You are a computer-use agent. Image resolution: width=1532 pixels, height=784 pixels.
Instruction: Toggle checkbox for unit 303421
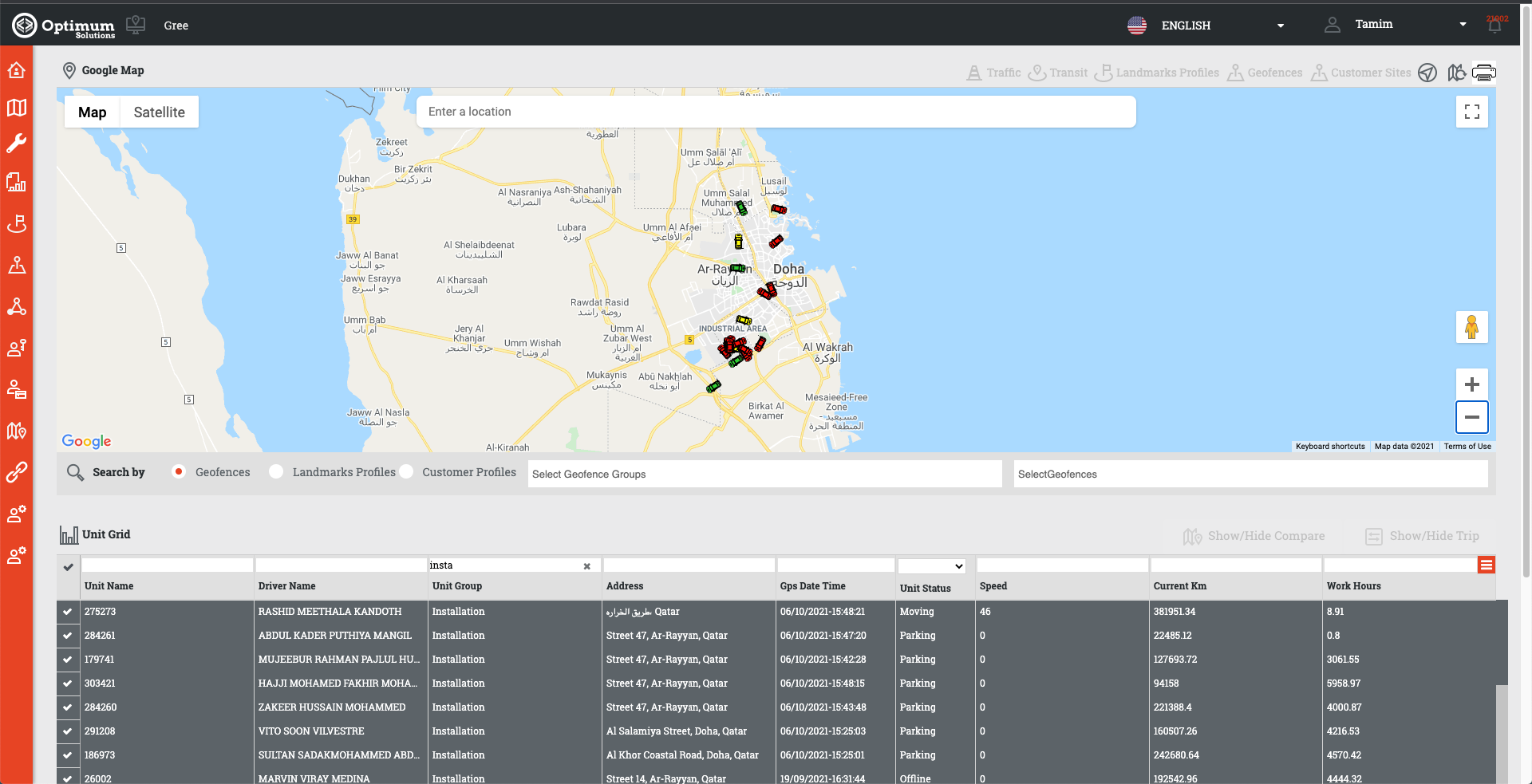click(x=68, y=684)
